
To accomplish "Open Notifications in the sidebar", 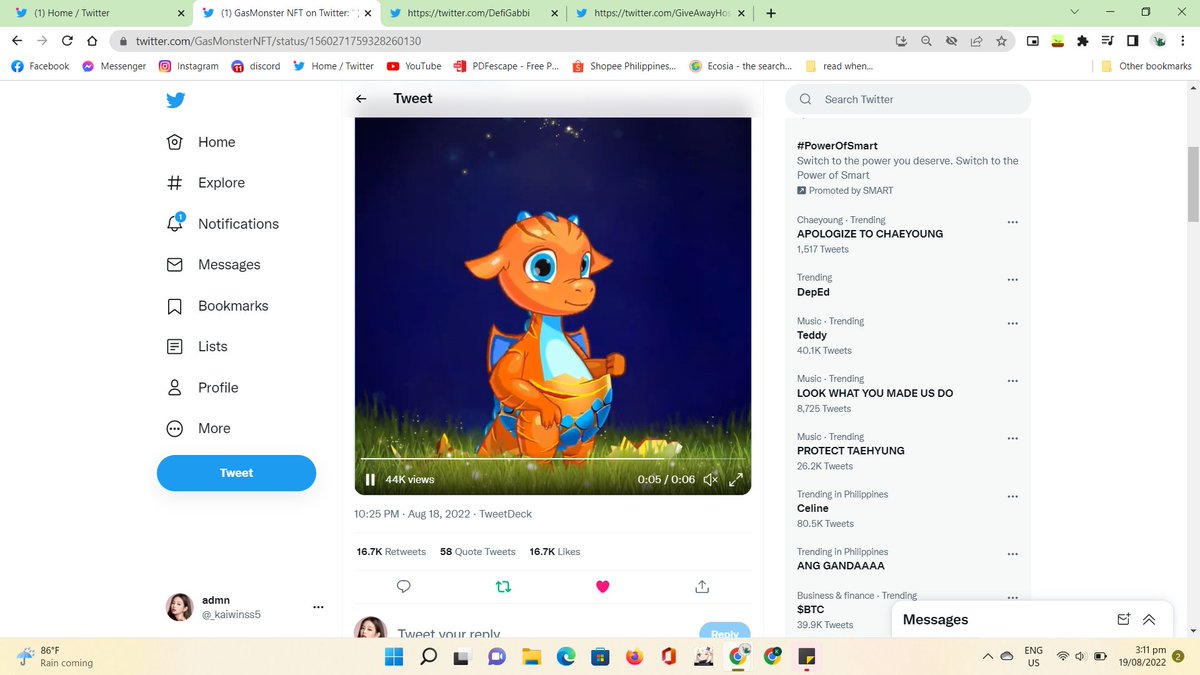I will point(222,224).
